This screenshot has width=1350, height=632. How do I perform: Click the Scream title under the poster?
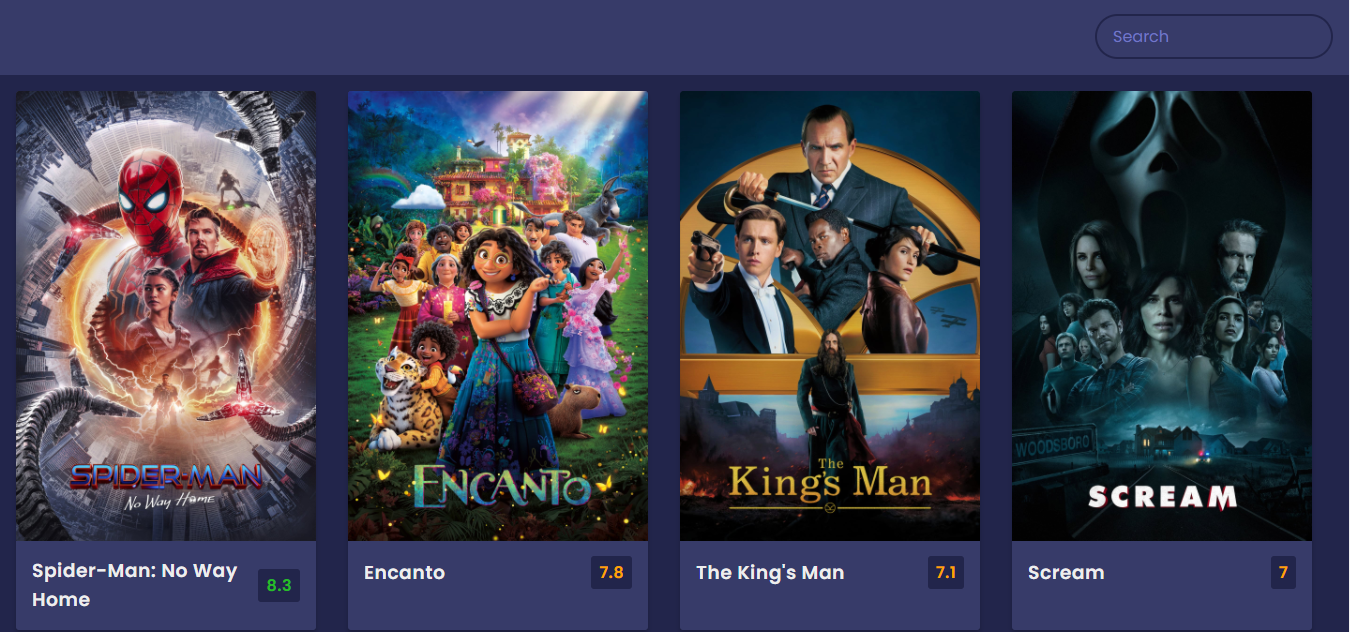pyautogui.click(x=1066, y=573)
